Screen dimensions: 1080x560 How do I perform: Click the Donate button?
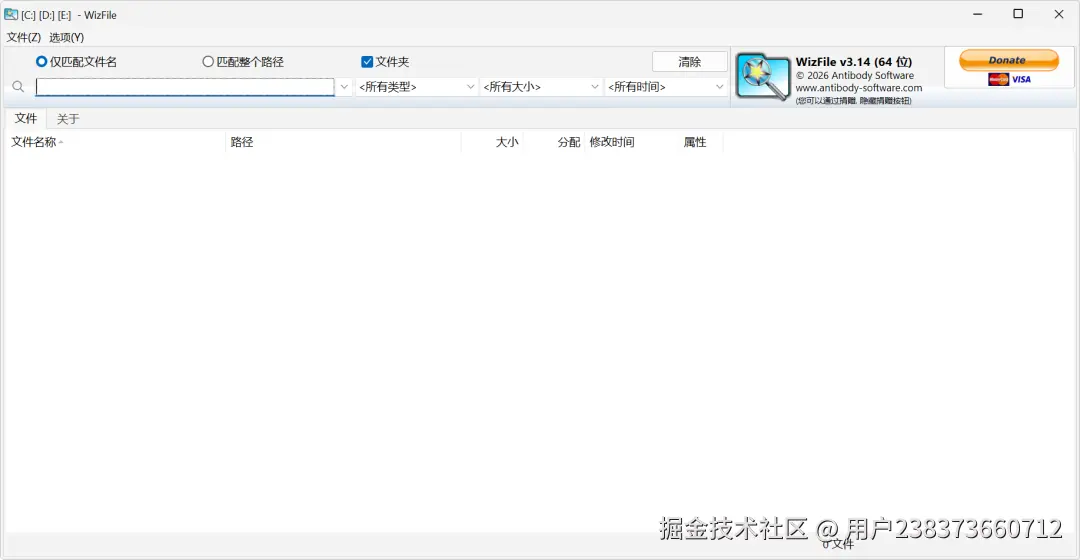pos(1008,61)
